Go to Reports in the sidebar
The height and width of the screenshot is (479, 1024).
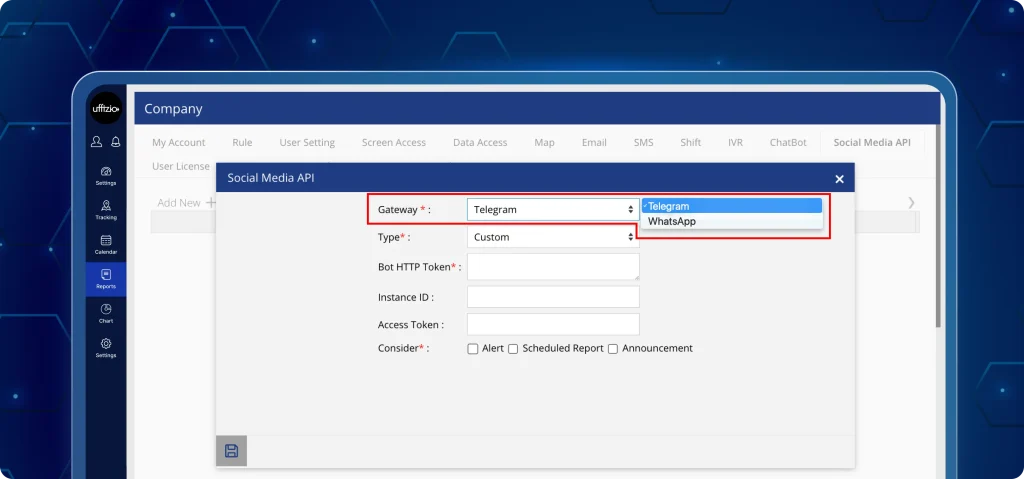tap(106, 278)
